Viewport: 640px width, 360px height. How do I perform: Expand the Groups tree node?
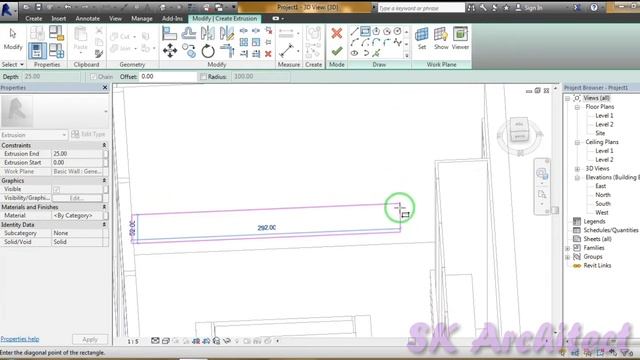[x=567, y=257]
